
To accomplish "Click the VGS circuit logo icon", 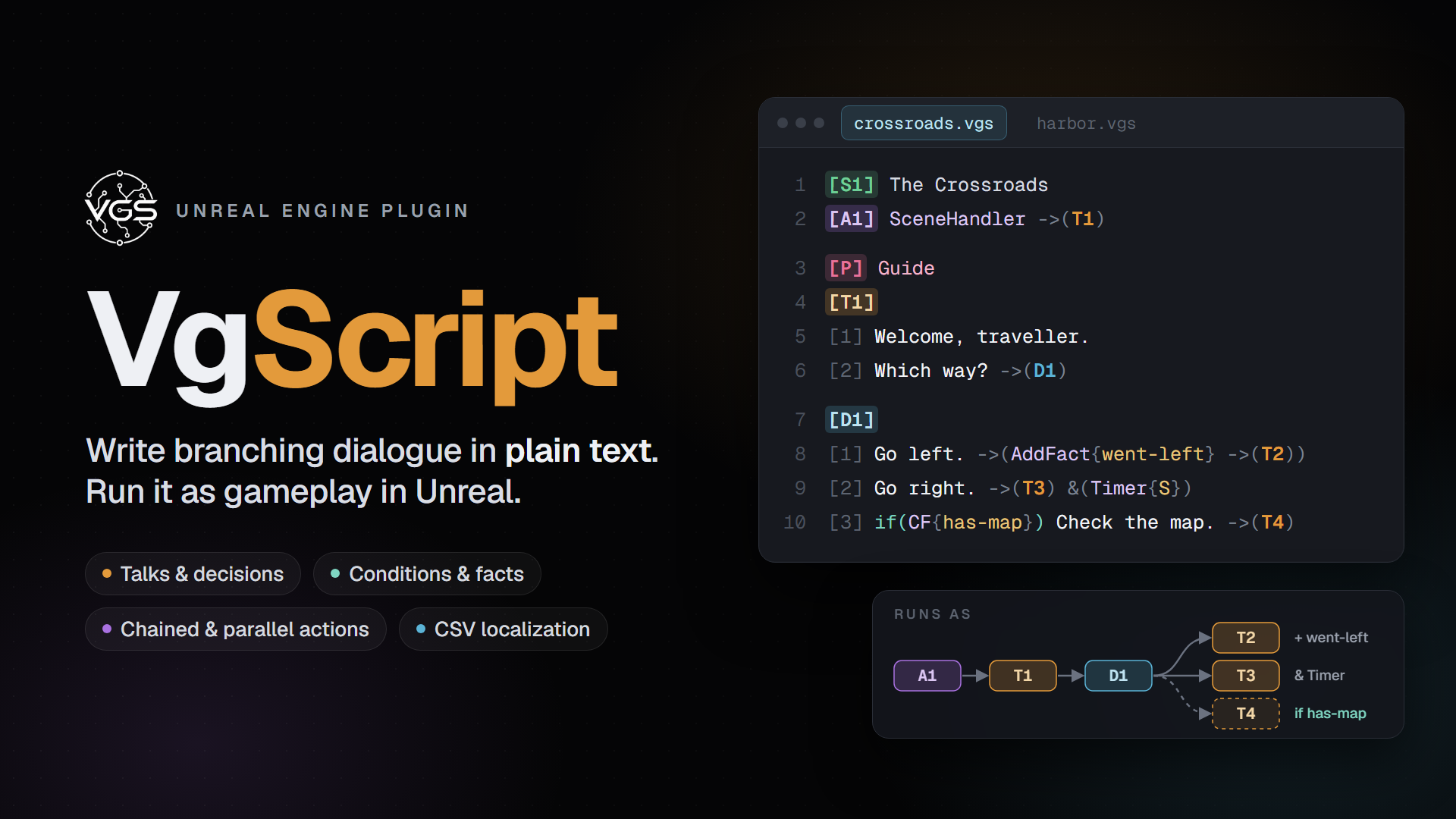I will 121,208.
